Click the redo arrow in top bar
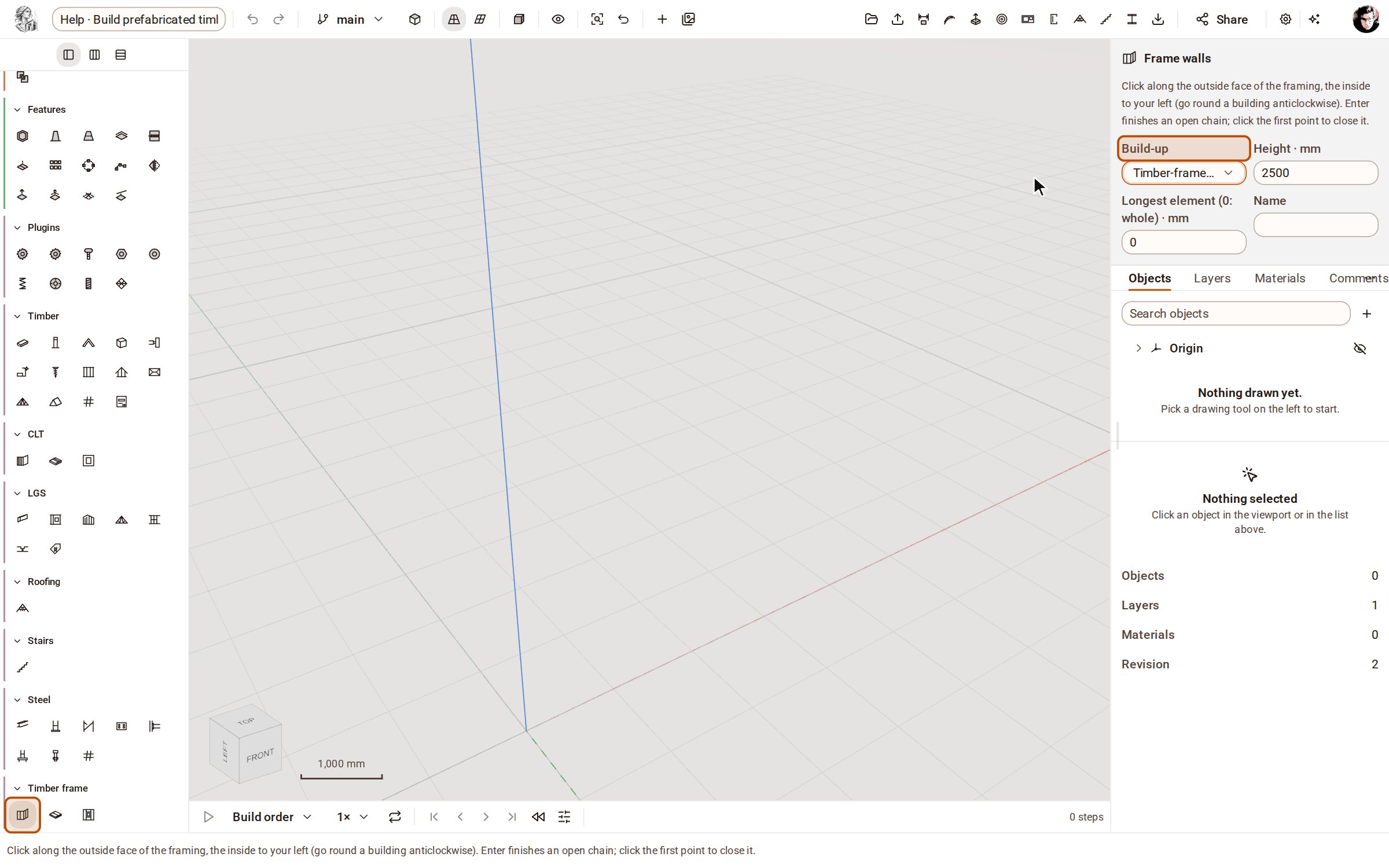 coord(278,19)
